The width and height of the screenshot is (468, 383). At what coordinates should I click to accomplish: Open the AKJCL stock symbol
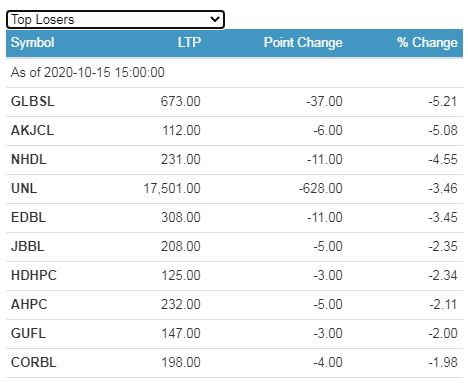click(32, 130)
